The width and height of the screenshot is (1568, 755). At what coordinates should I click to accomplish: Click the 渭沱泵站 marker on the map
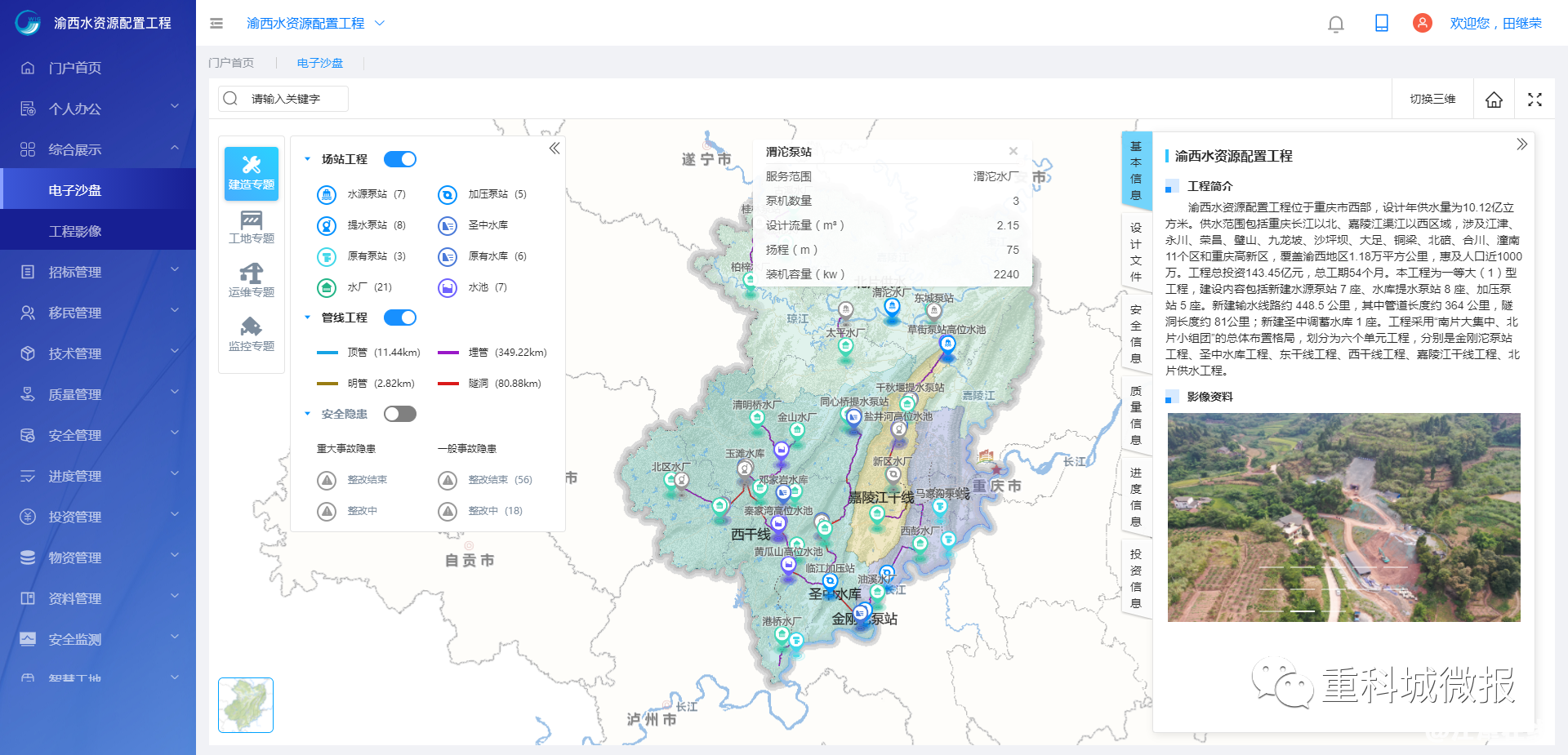point(892,308)
